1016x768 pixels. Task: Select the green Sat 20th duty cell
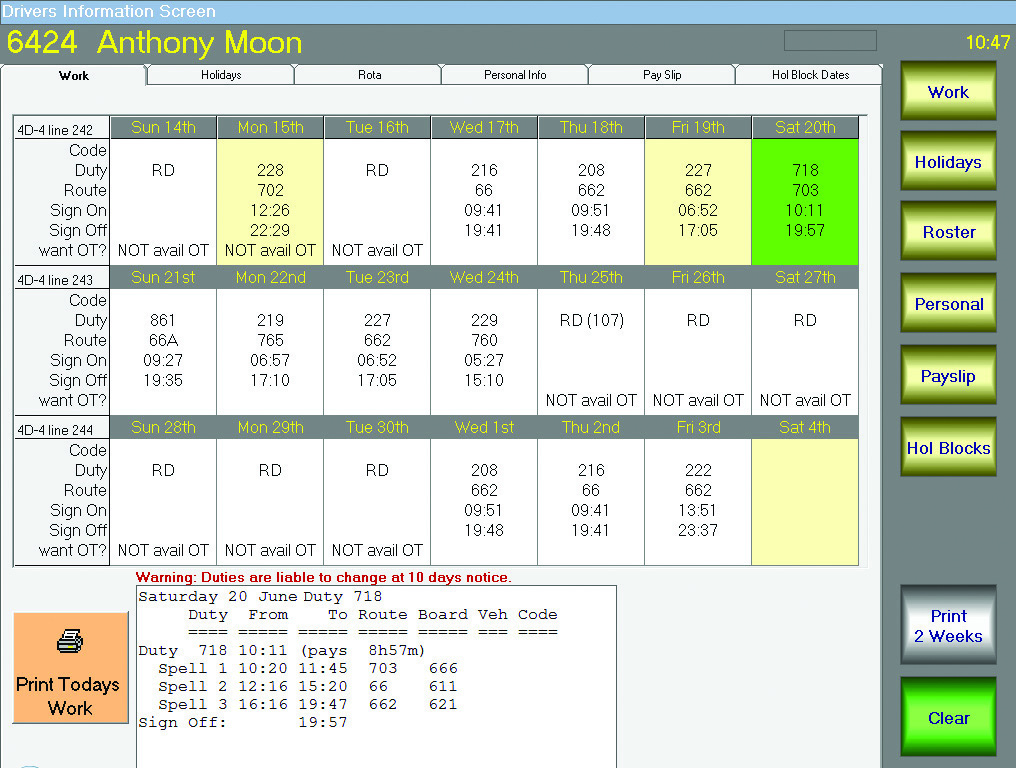pos(805,200)
